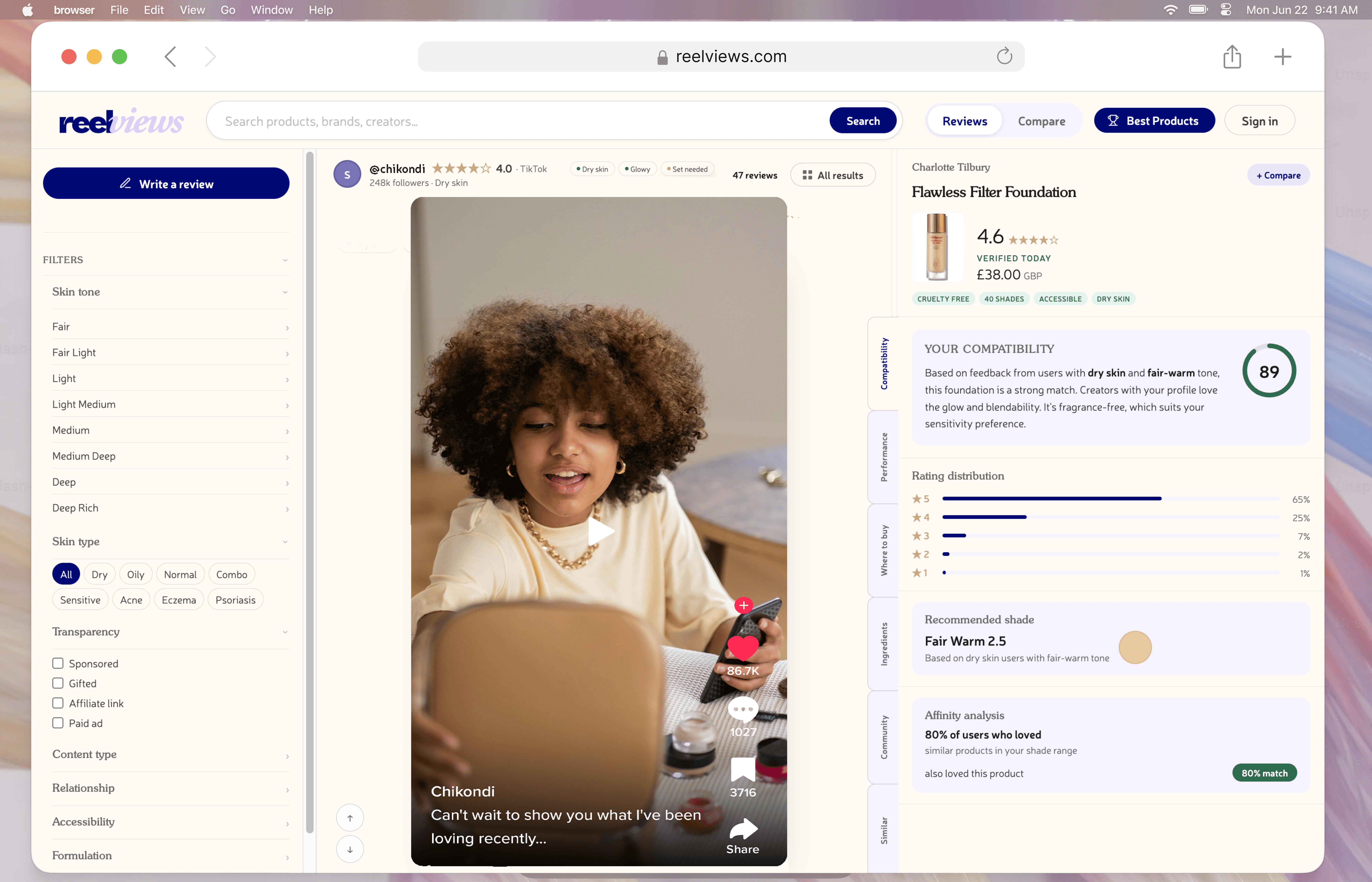The image size is (1372, 882).
Task: Reload the page in address bar
Action: (1004, 56)
